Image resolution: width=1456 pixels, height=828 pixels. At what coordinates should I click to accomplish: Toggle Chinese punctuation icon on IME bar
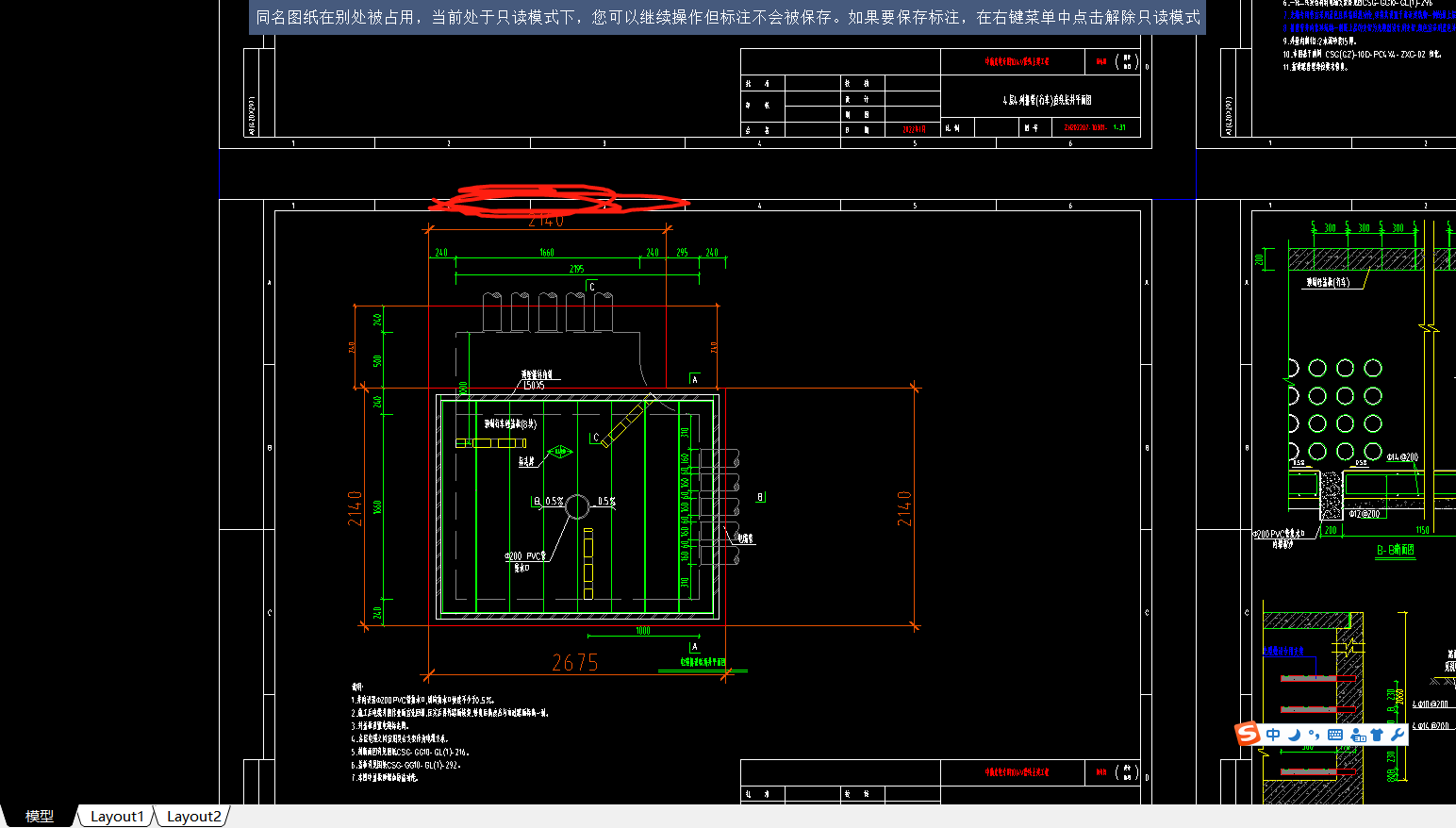point(1314,735)
